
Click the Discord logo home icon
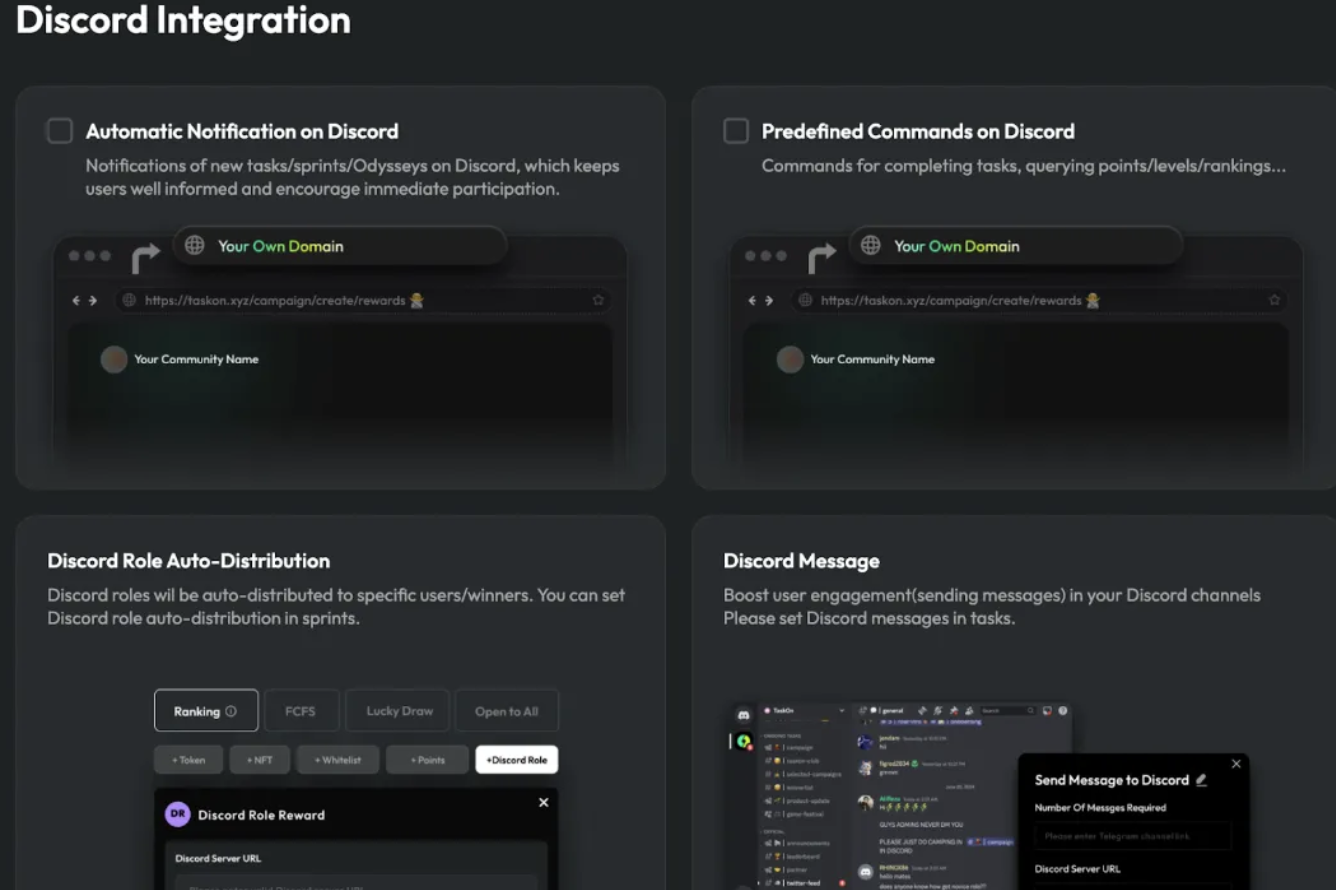click(x=743, y=714)
